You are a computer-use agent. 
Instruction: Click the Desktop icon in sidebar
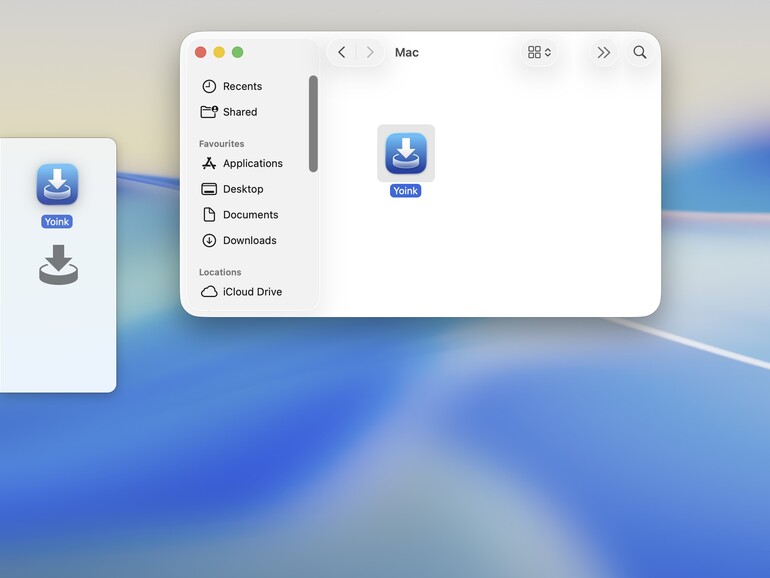tap(209, 189)
